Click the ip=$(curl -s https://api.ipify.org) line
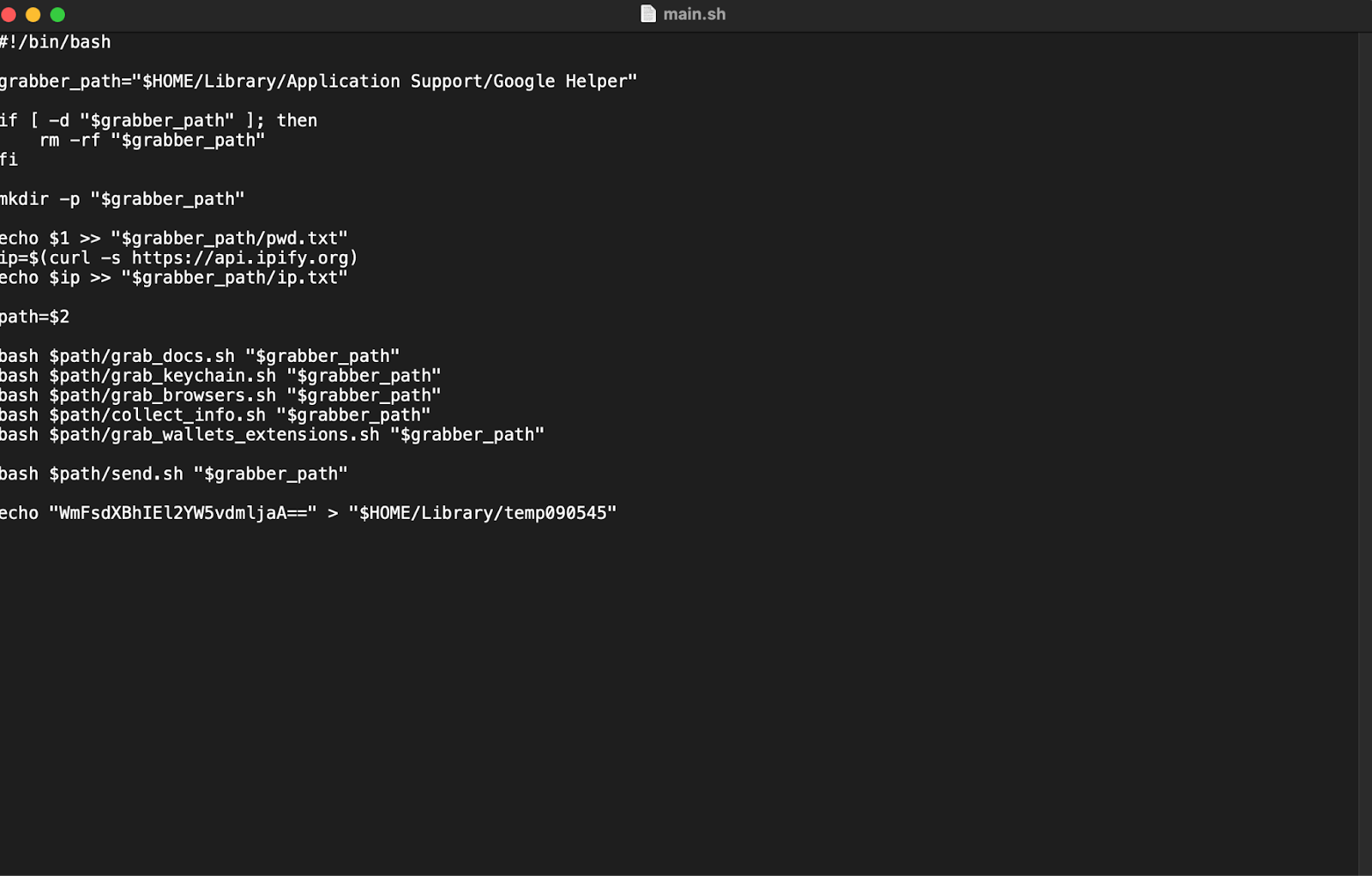 (179, 258)
